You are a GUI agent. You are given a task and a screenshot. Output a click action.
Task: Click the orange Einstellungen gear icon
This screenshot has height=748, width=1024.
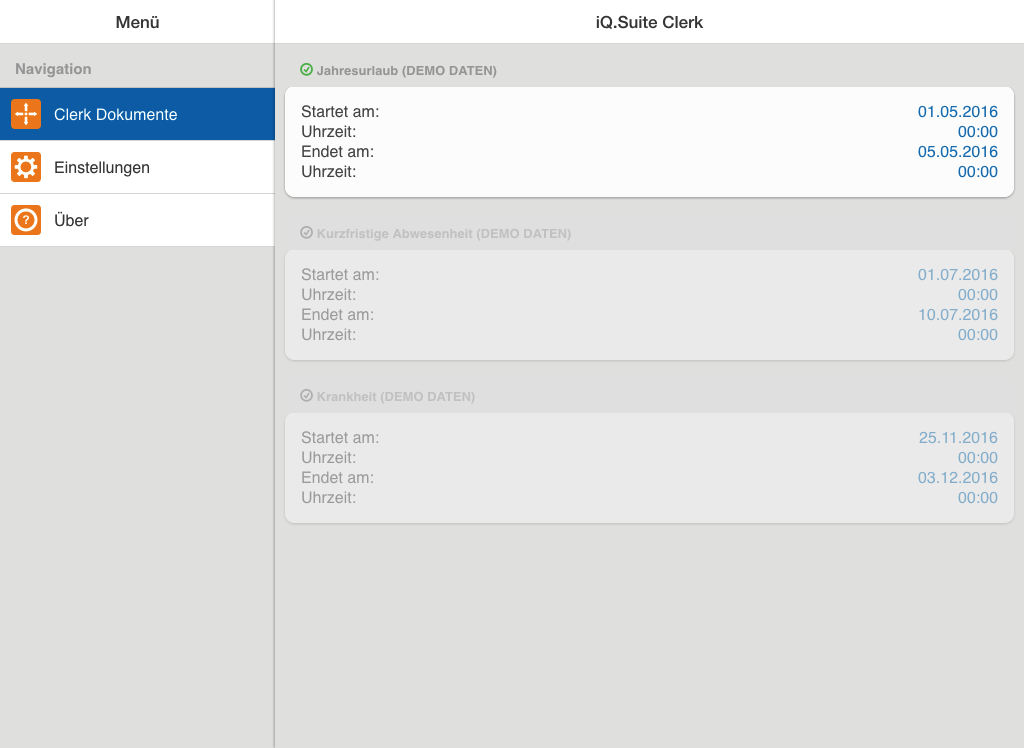(x=26, y=167)
